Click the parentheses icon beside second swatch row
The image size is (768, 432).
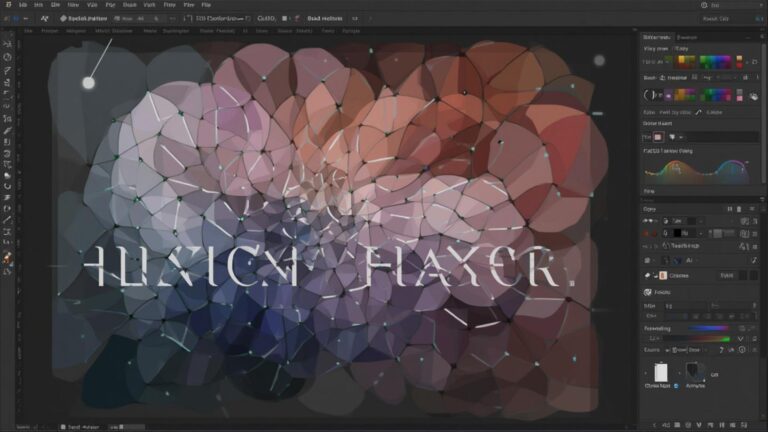[x=649, y=95]
